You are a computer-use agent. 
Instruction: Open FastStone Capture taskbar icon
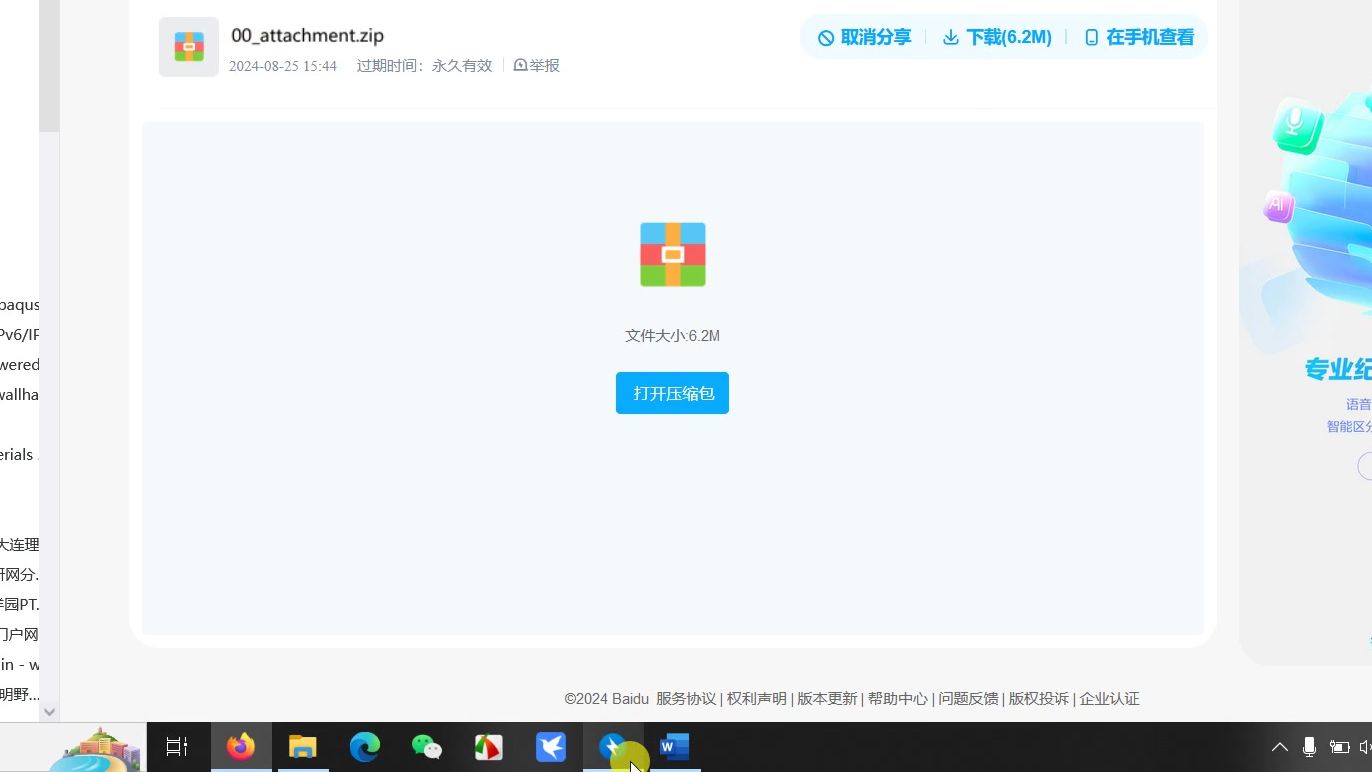[x=489, y=747]
